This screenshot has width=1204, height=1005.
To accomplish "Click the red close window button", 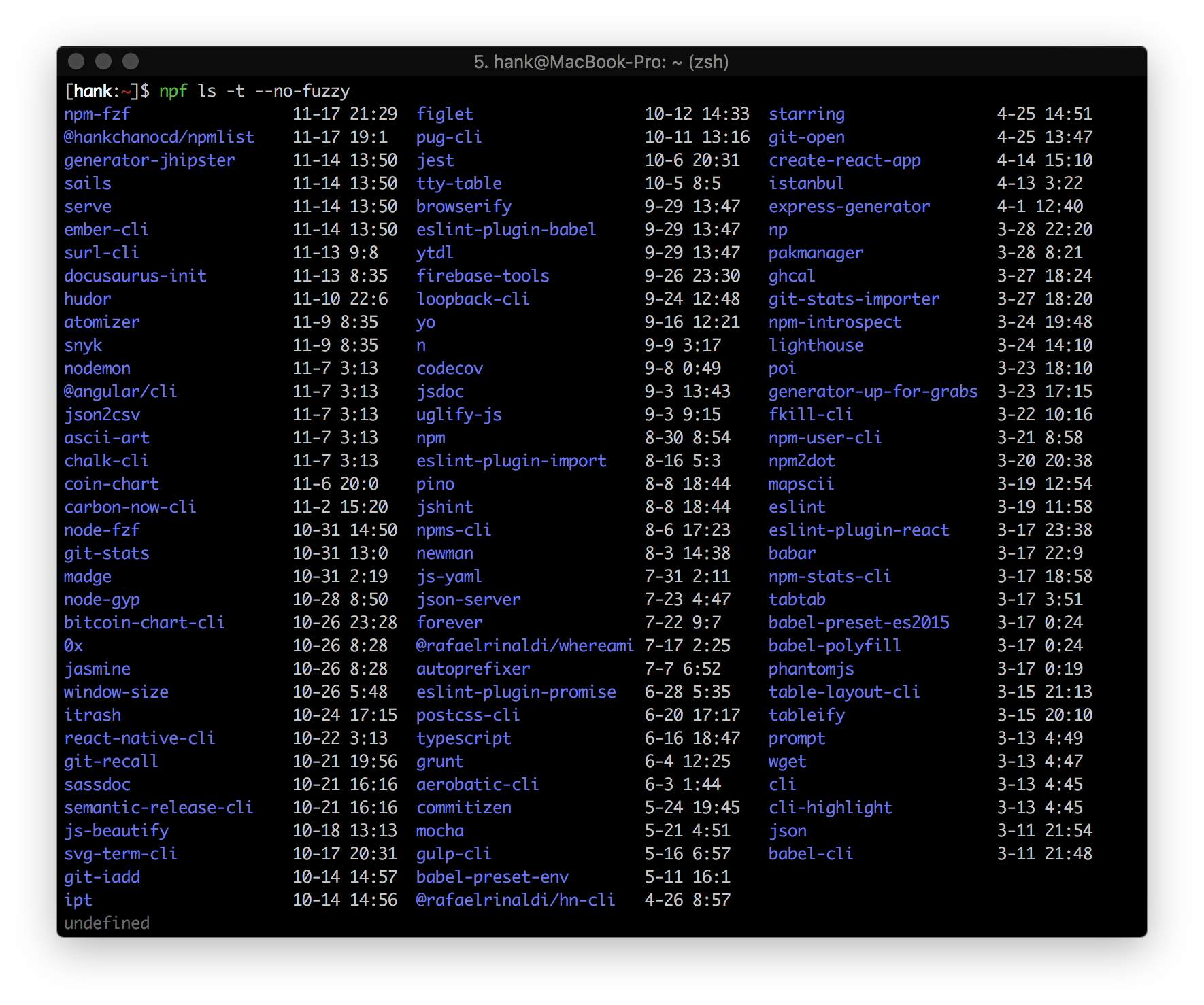I will click(x=76, y=61).
